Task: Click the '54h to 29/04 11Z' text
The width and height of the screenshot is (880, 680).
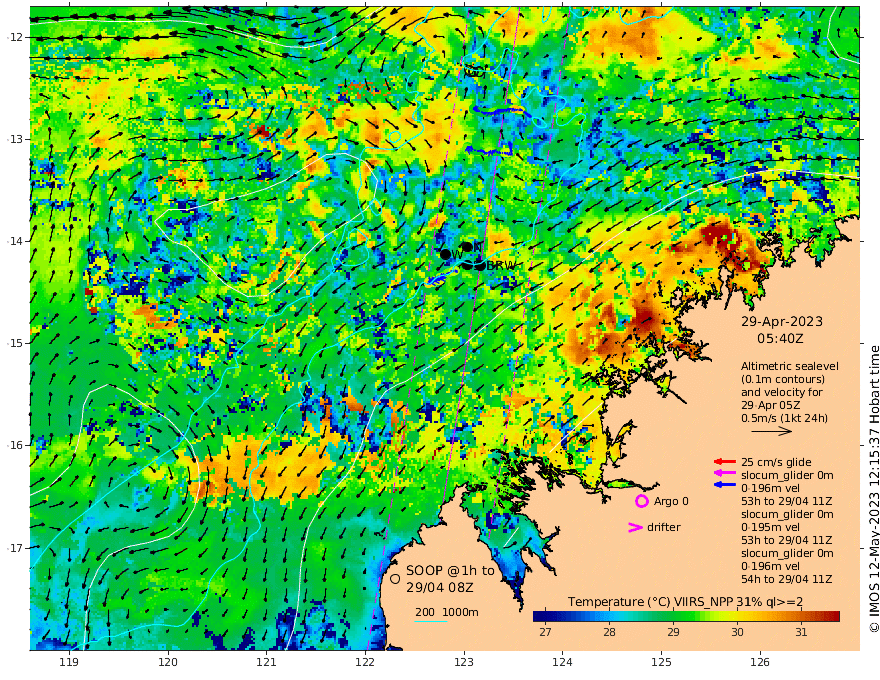Action: tap(786, 579)
